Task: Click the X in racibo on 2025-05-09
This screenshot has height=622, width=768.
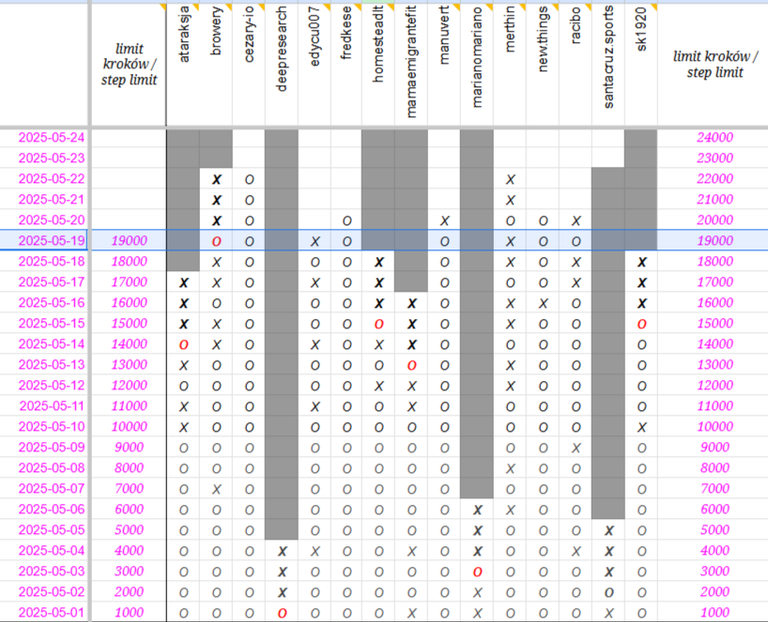Action: click(x=576, y=448)
